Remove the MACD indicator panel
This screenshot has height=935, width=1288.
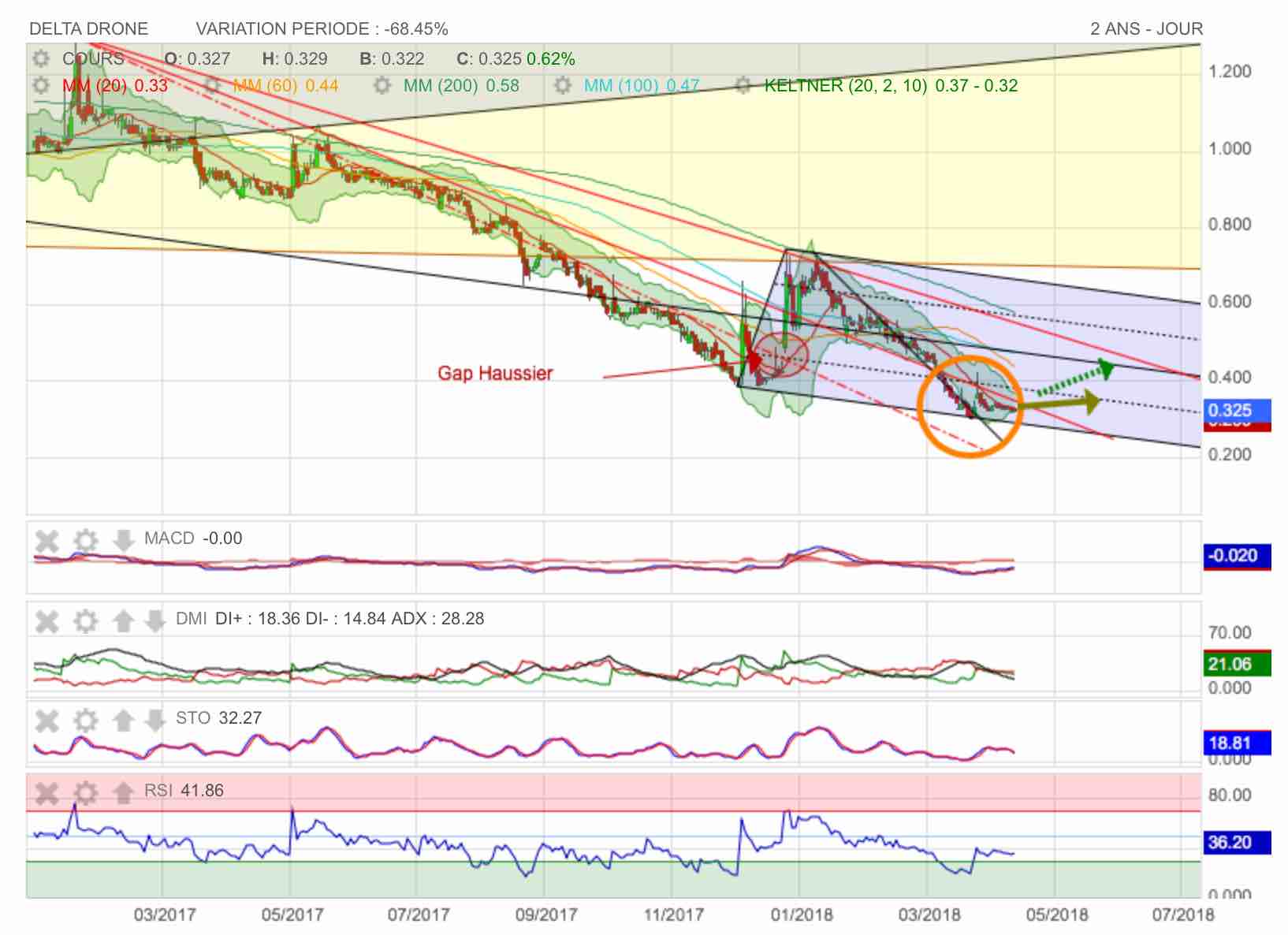pos(47,541)
